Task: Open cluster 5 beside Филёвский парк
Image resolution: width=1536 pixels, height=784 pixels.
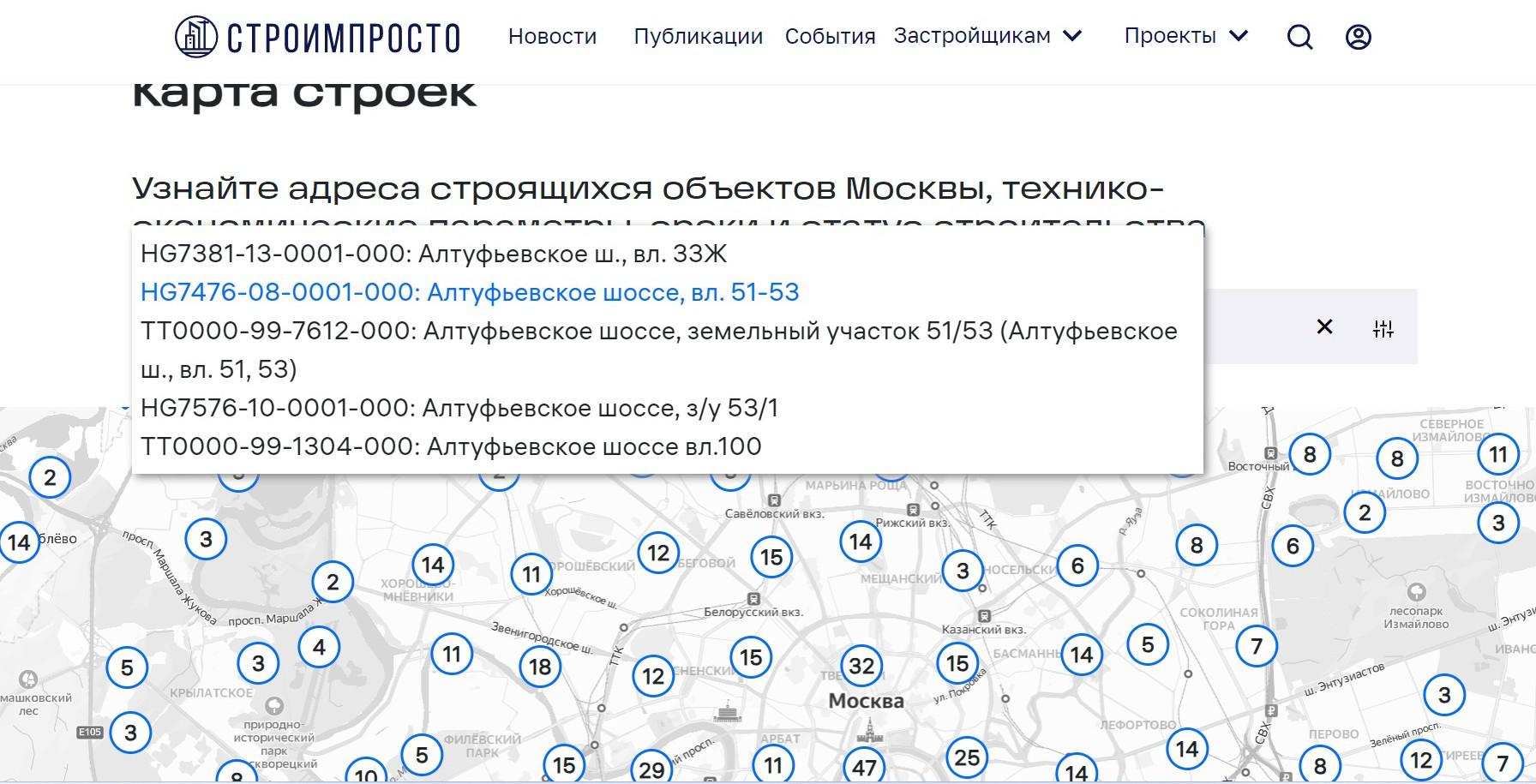Action: point(422,755)
